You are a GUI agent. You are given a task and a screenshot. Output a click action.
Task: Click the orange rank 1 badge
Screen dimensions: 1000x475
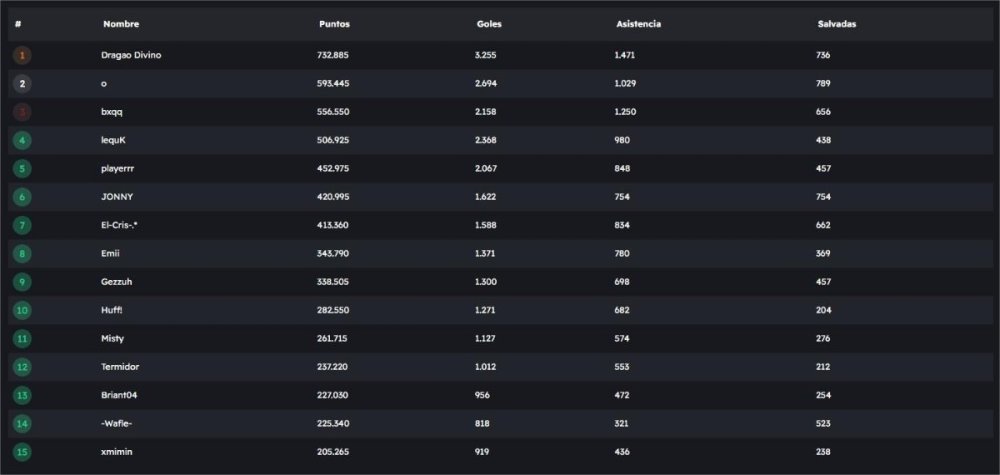coord(22,56)
